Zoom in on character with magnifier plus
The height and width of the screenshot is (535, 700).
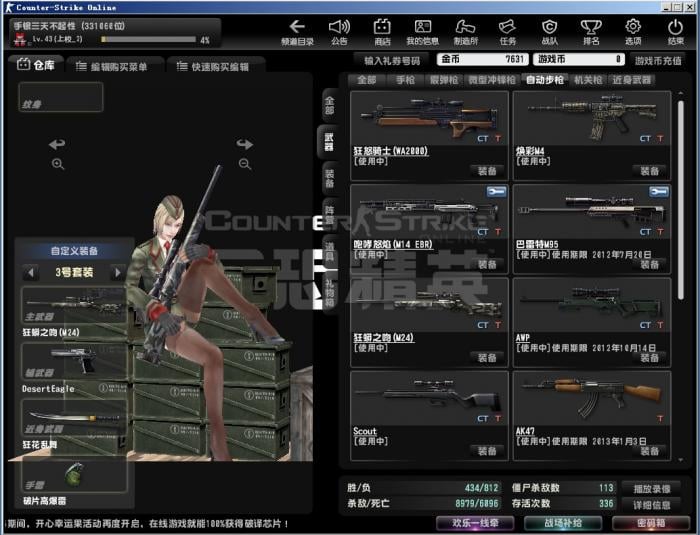click(x=58, y=164)
